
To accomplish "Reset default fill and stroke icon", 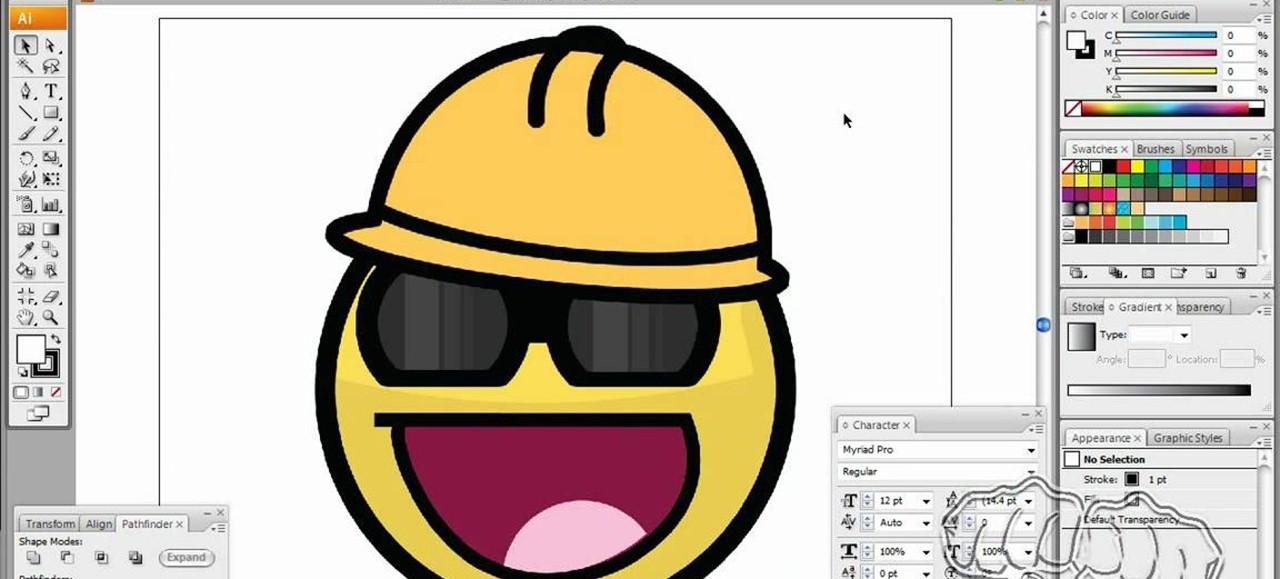I will tap(23, 372).
